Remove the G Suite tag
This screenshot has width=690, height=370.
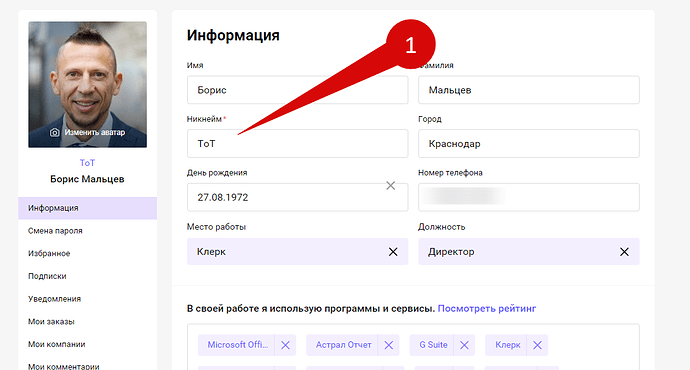(x=464, y=345)
